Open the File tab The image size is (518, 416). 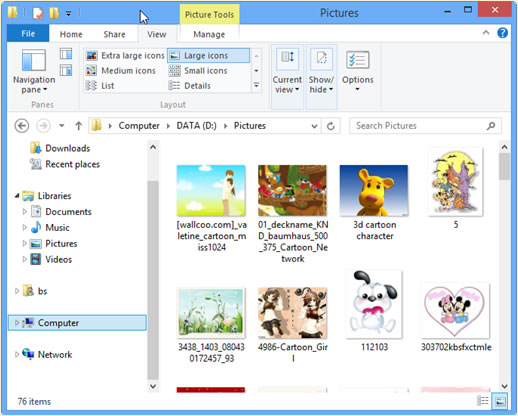(28, 34)
